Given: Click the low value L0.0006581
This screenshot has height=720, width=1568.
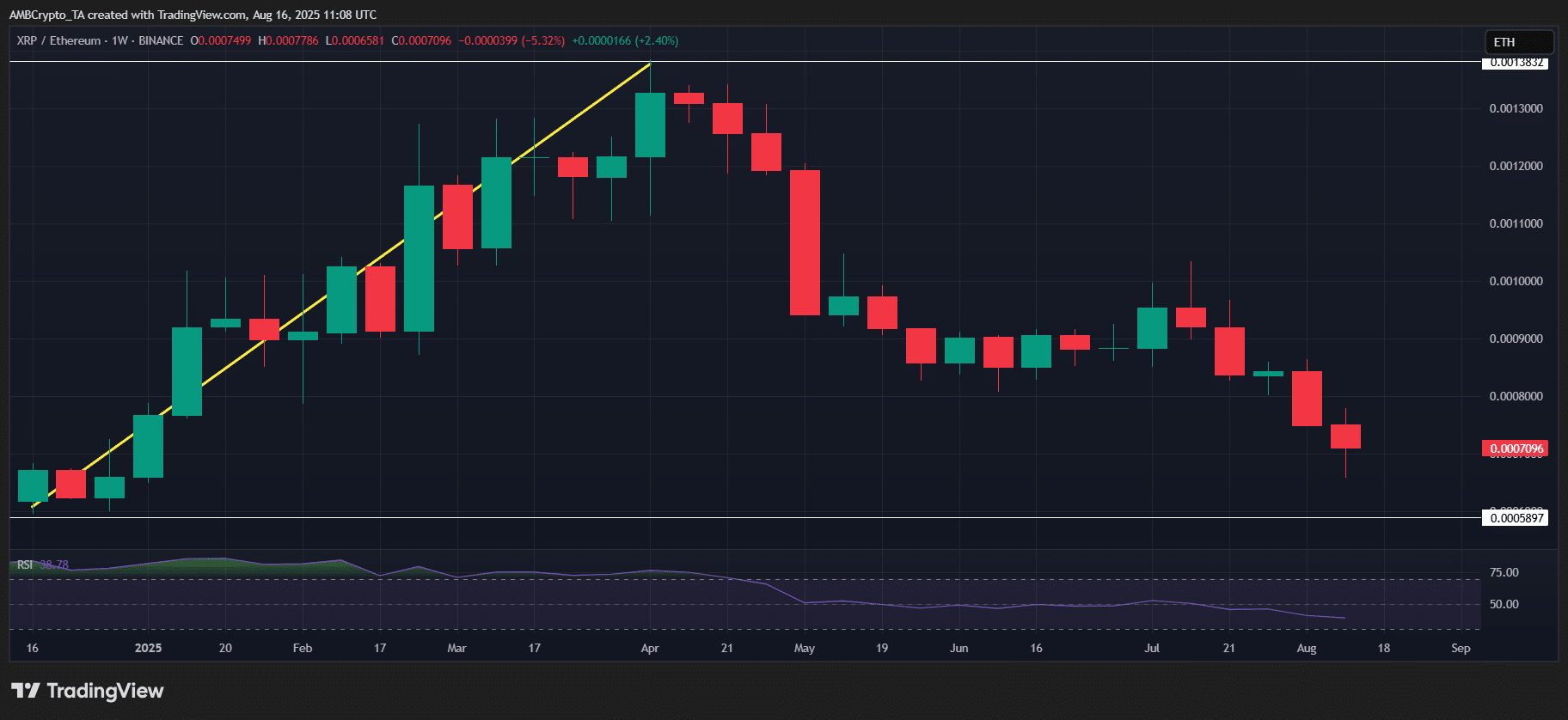Looking at the screenshot, I should tap(355, 40).
